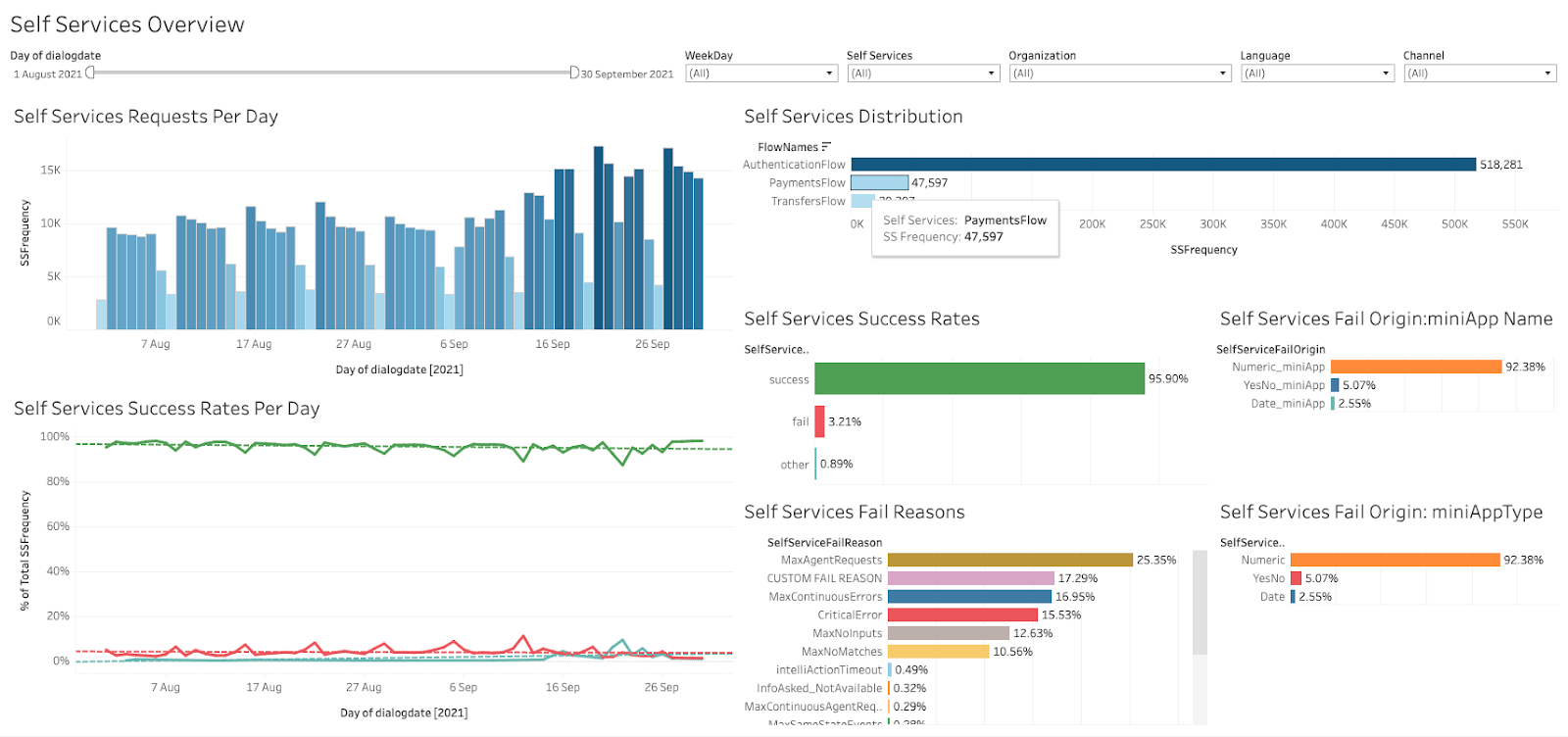Open the Organization filter dropdown

coord(1222,74)
